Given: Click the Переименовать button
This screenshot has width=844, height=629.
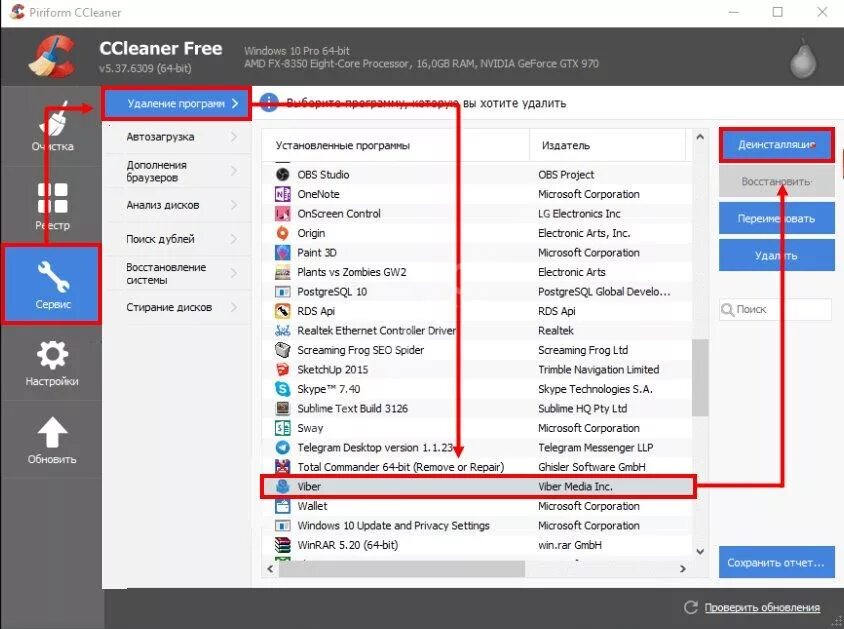Looking at the screenshot, I should pyautogui.click(x=777, y=218).
